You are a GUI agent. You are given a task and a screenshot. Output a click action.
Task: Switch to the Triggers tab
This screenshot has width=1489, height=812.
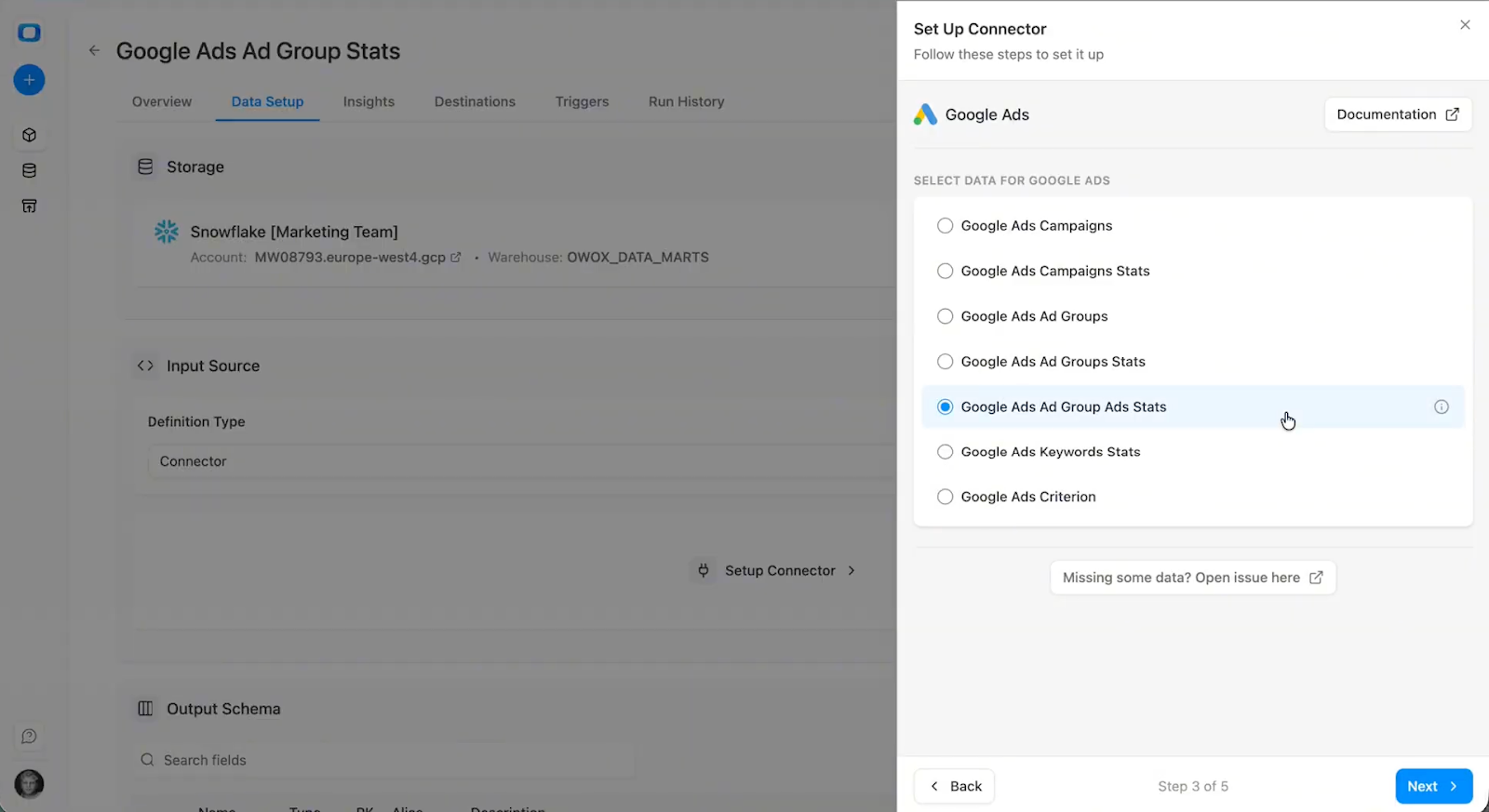582,101
